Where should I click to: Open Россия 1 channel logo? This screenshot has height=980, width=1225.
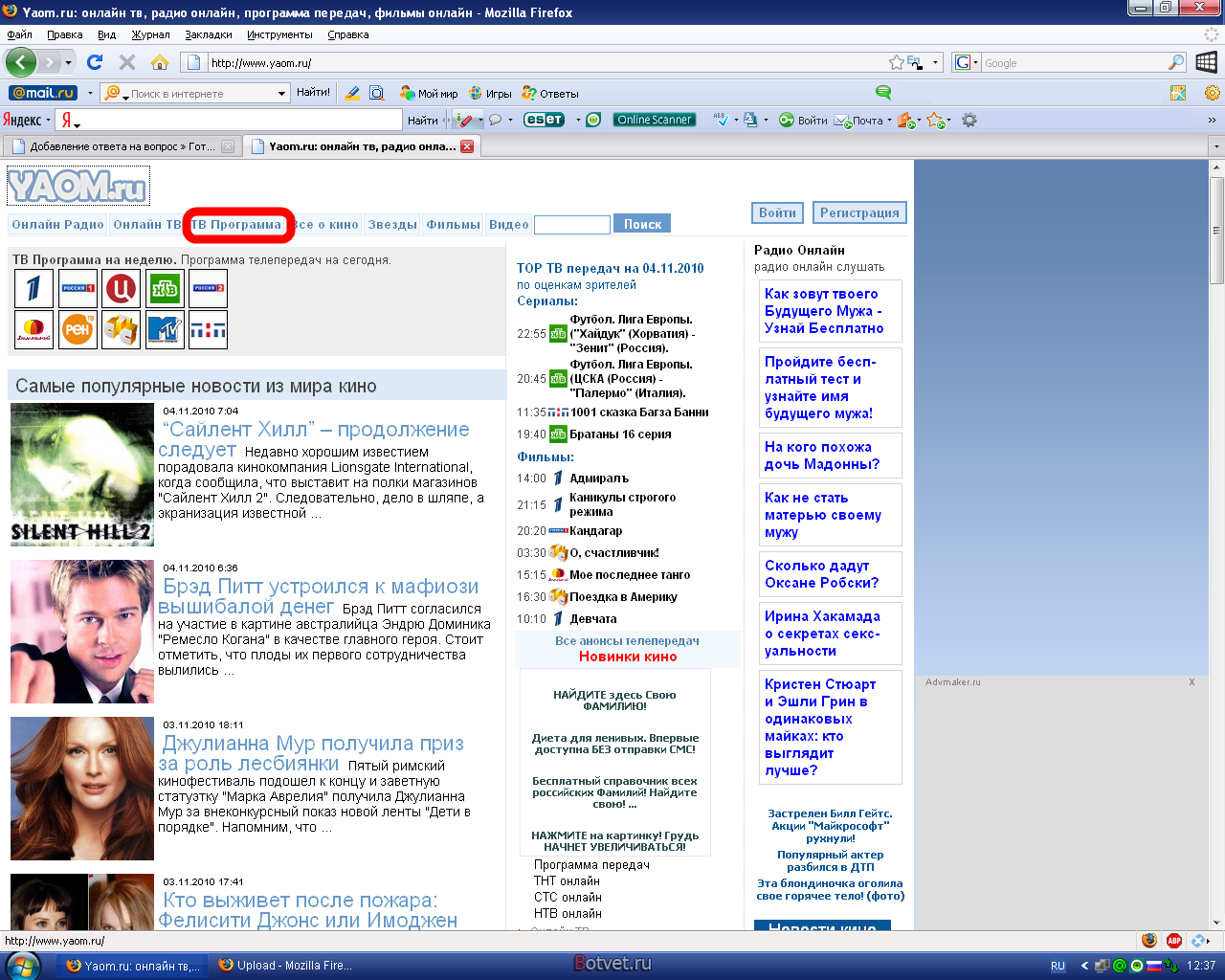coord(78,288)
